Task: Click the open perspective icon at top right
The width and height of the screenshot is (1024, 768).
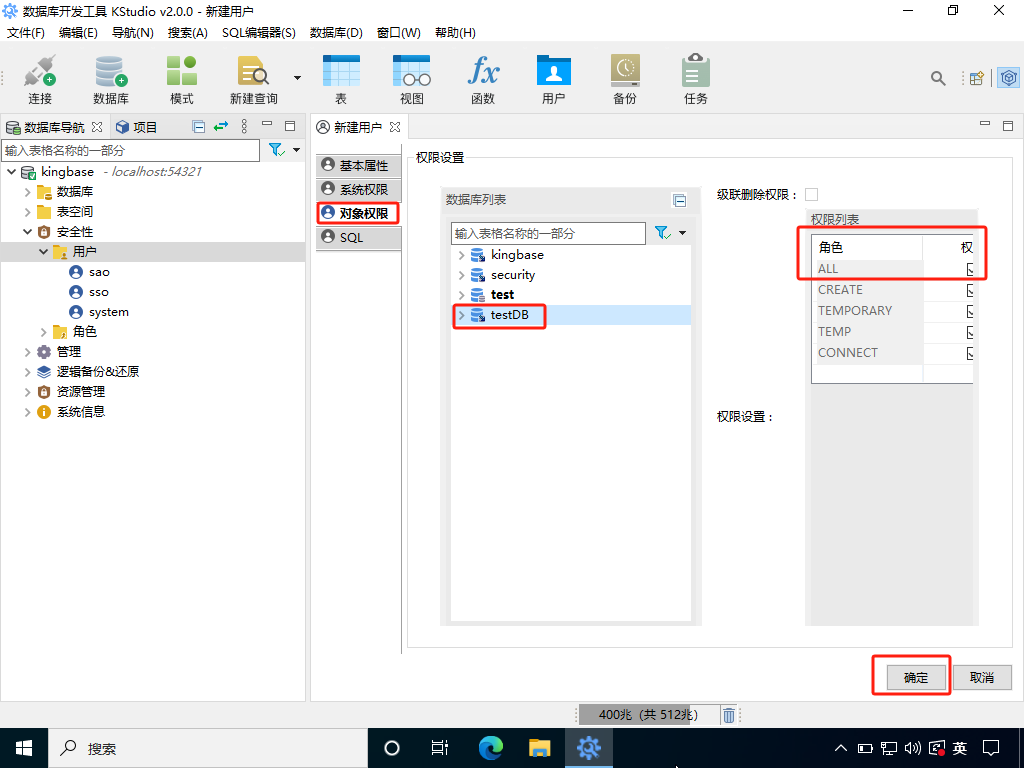Action: (x=977, y=78)
